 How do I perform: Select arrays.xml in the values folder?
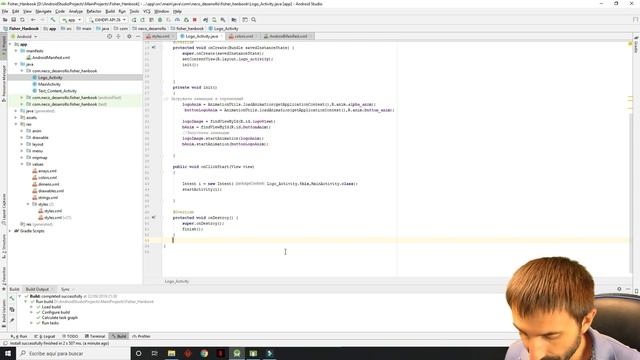coord(47,171)
